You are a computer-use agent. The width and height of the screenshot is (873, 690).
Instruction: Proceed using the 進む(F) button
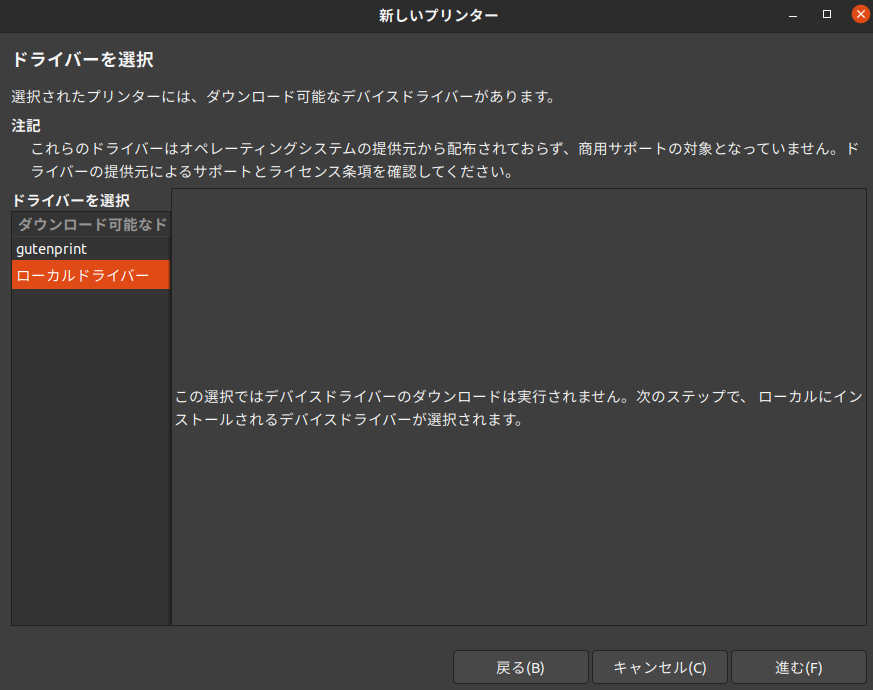point(798,668)
